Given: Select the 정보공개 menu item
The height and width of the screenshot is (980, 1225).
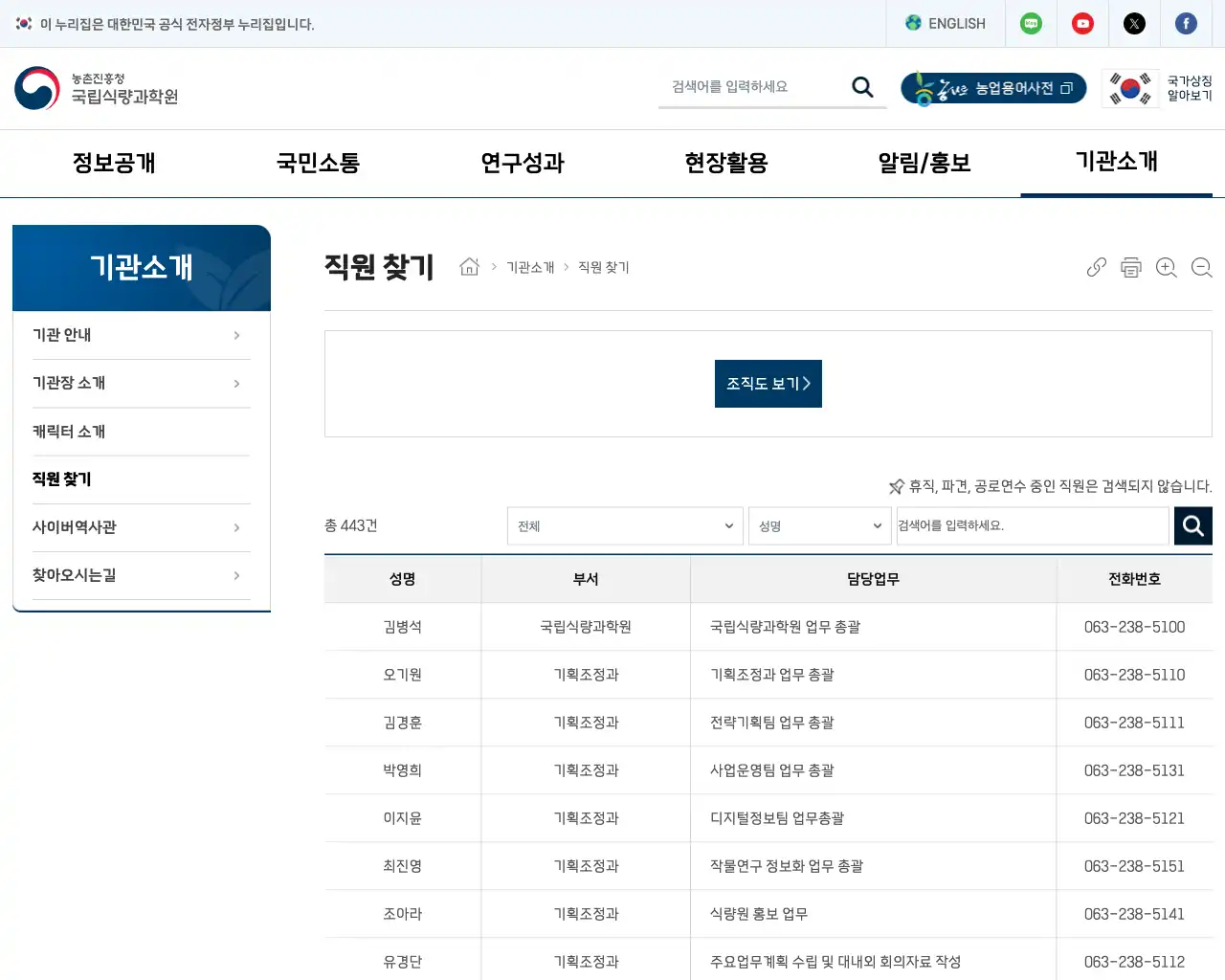Looking at the screenshot, I should tap(115, 163).
